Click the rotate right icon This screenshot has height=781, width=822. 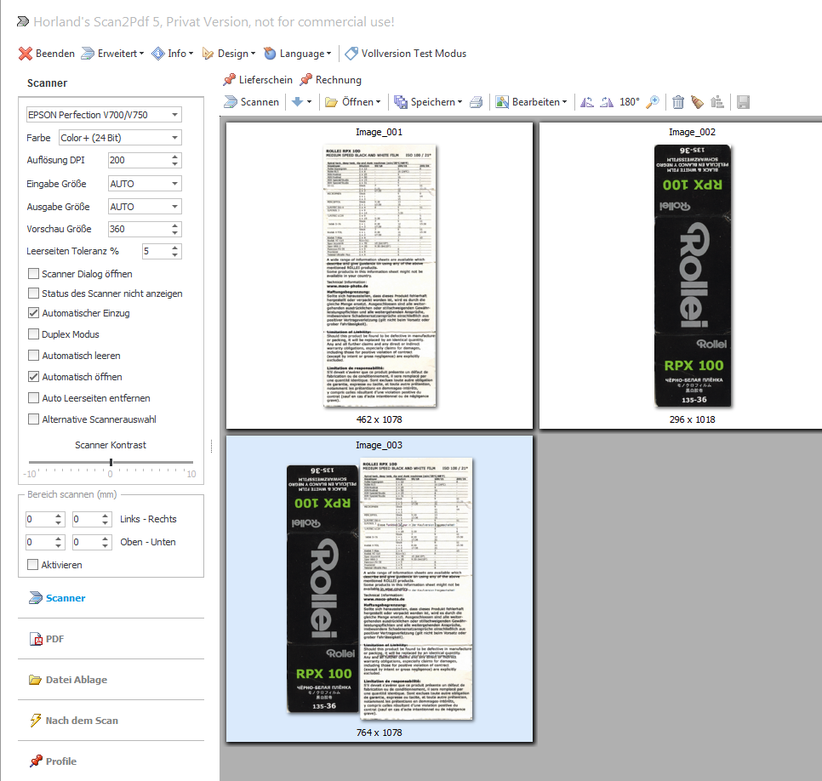pyautogui.click(x=607, y=102)
